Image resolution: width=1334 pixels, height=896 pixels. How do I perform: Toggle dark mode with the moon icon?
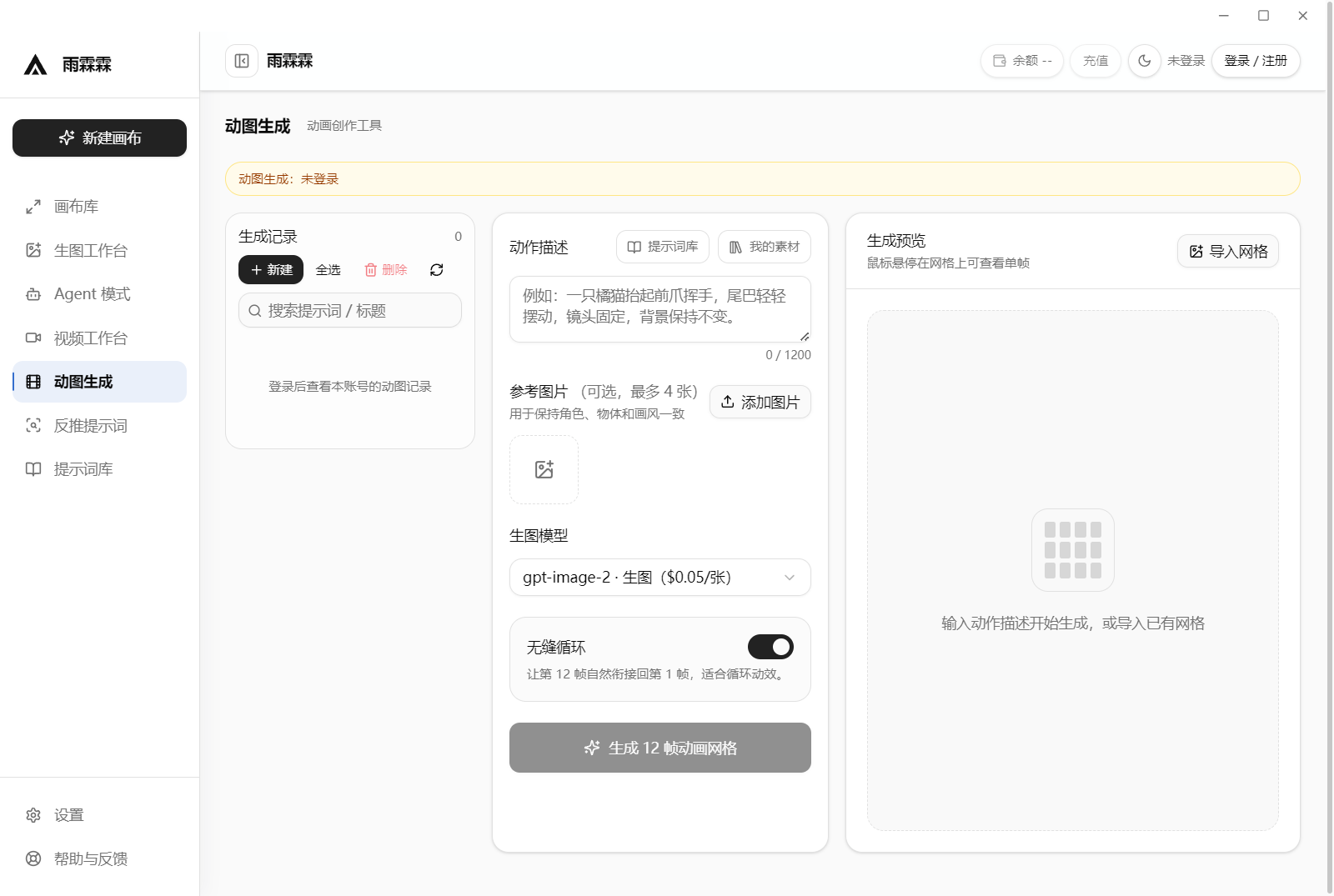pos(1145,61)
